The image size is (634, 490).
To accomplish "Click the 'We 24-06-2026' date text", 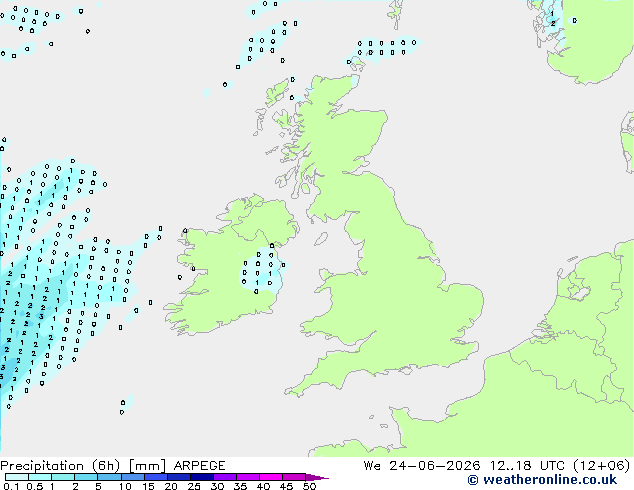I will [422, 466].
